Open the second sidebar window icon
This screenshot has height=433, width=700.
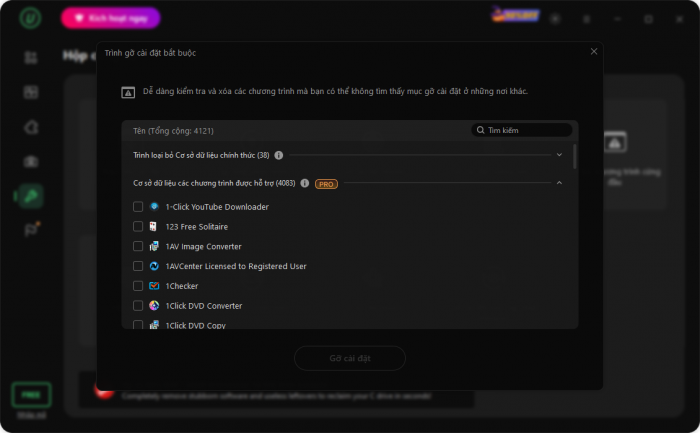point(31,92)
